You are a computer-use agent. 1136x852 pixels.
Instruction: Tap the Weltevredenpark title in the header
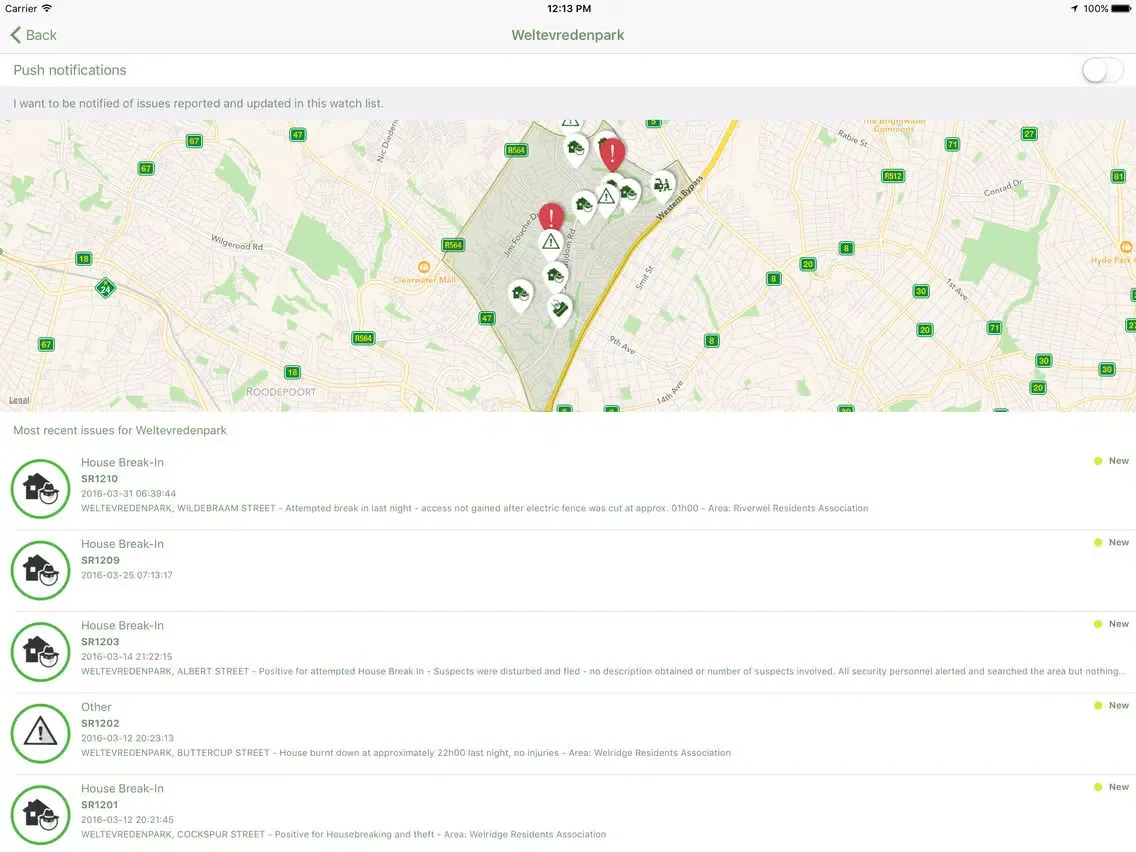[x=568, y=35]
